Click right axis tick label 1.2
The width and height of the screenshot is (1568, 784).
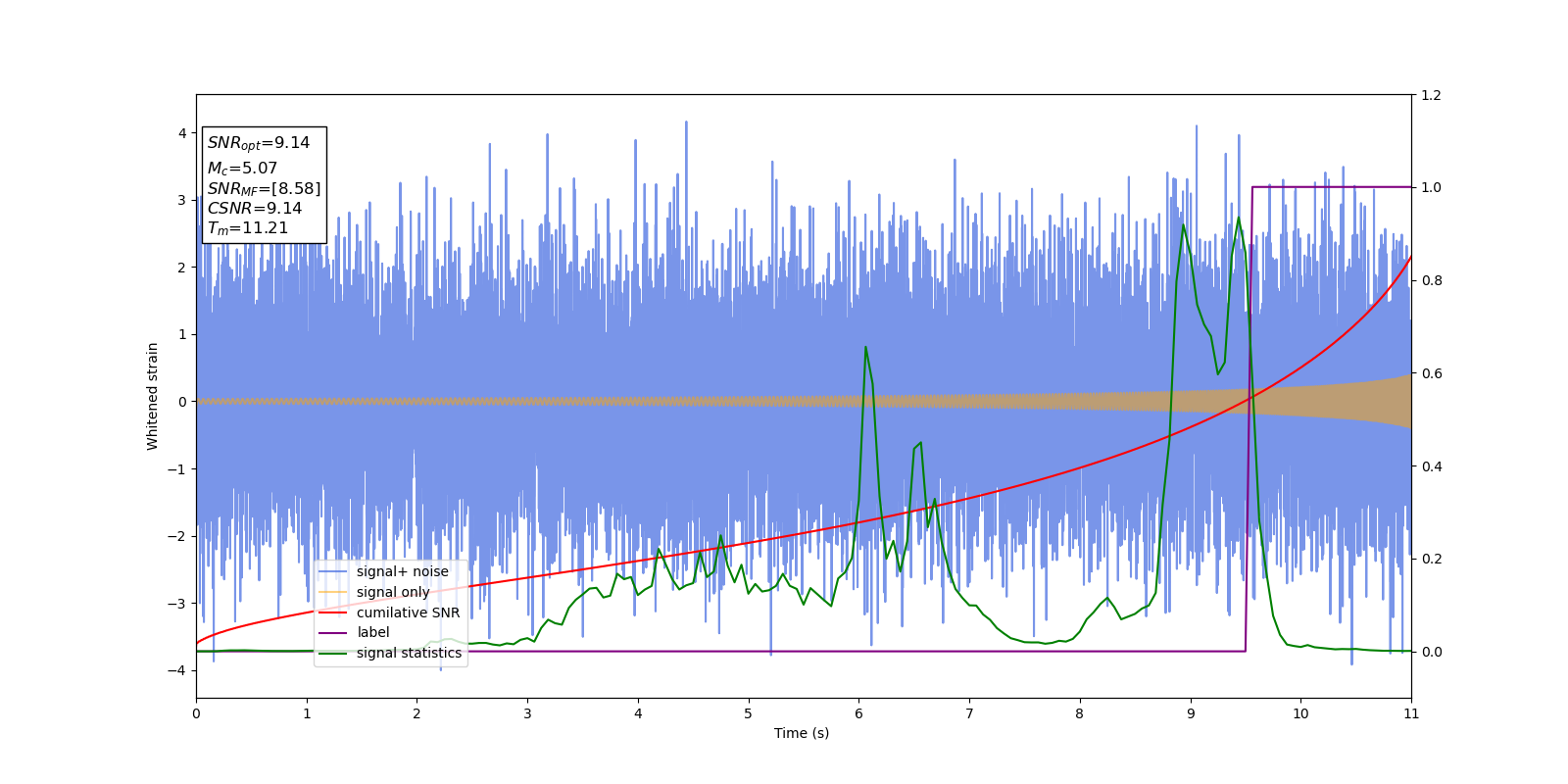coord(1432,95)
